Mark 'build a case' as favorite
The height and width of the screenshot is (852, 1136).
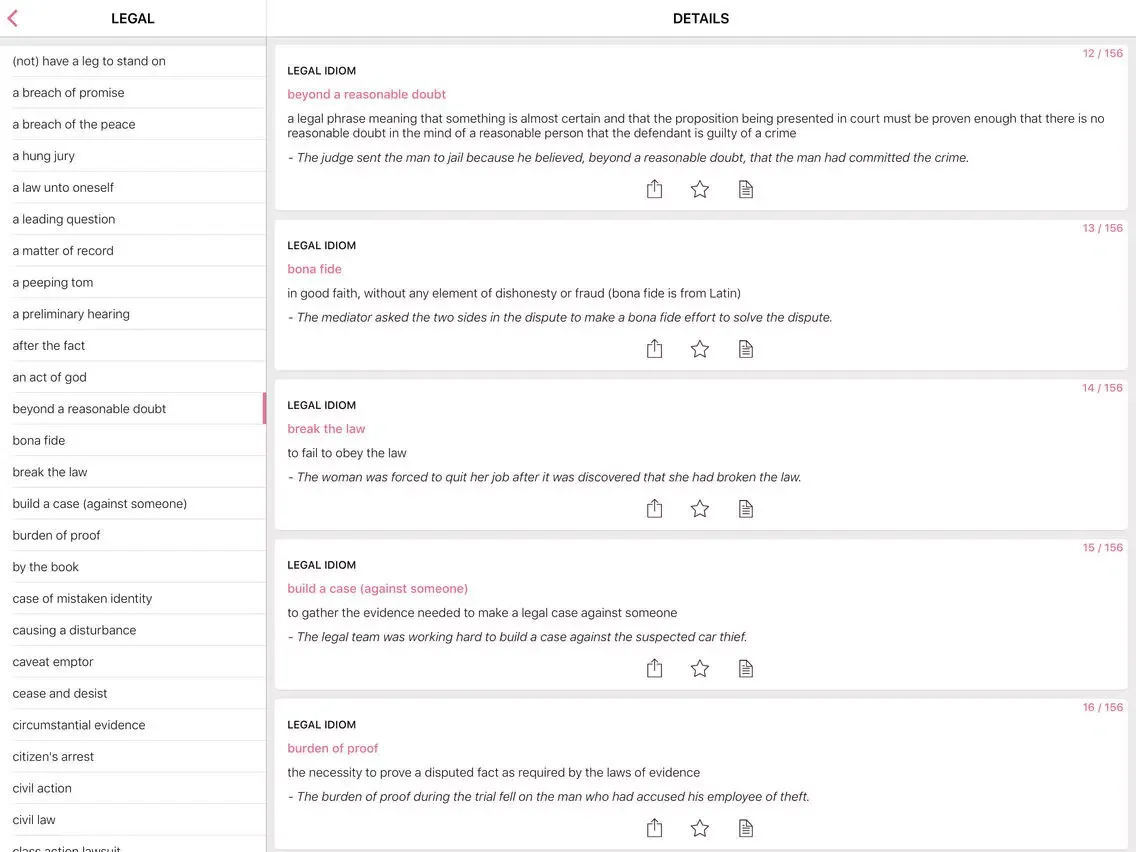(700, 668)
